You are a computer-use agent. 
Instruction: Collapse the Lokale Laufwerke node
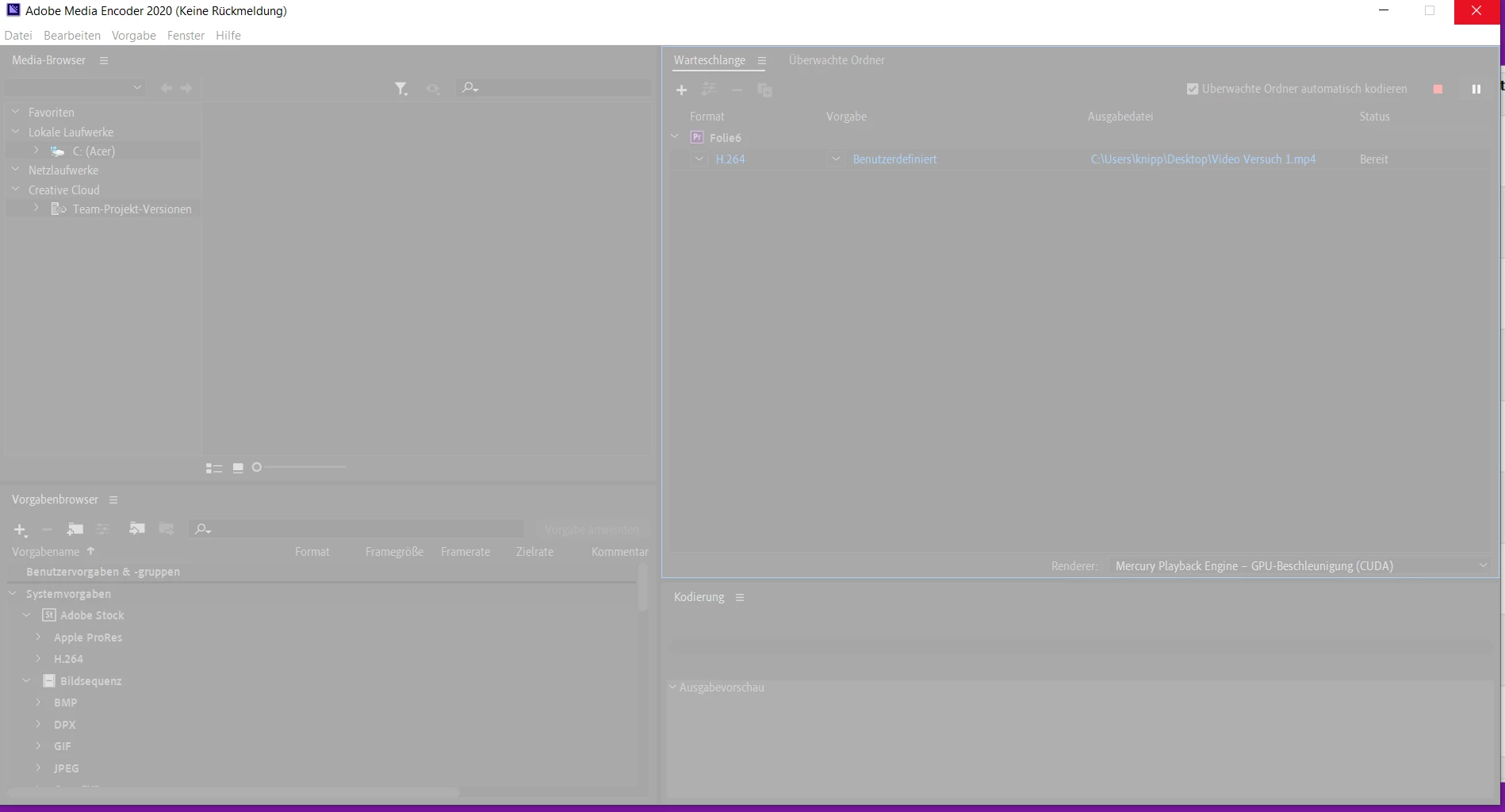click(x=15, y=132)
